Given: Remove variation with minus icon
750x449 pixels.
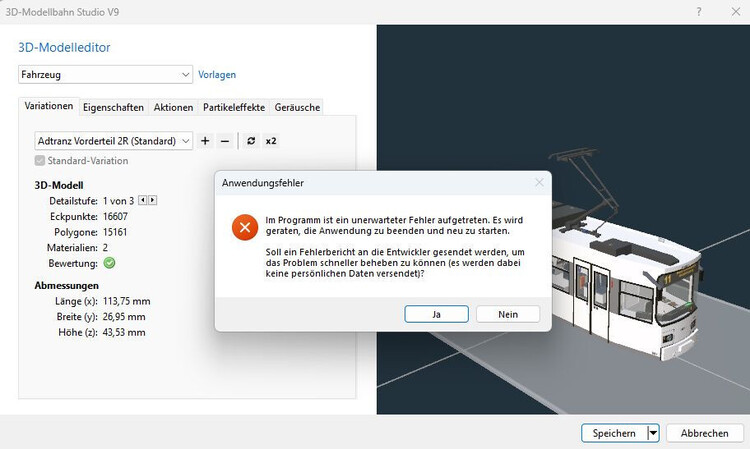Looking at the screenshot, I should pyautogui.click(x=225, y=141).
